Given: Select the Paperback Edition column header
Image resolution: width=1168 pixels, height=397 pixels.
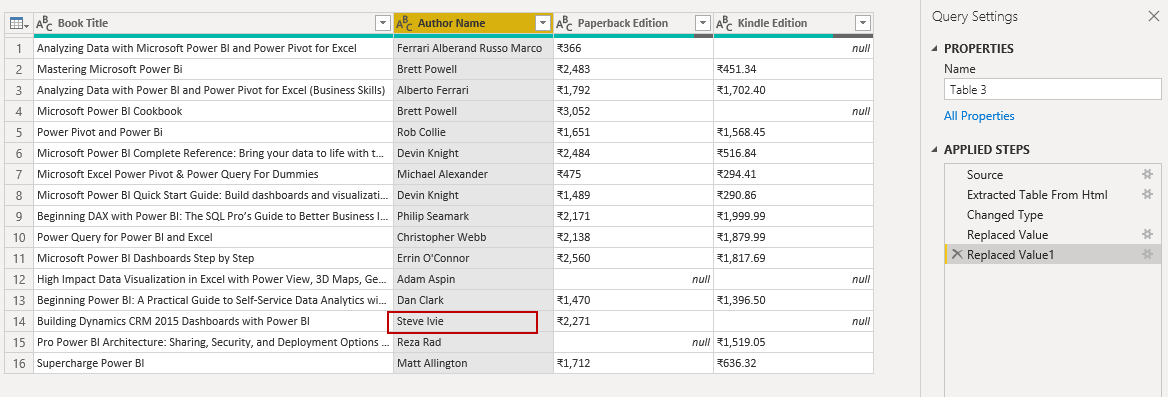Looking at the screenshot, I should 633,24.
